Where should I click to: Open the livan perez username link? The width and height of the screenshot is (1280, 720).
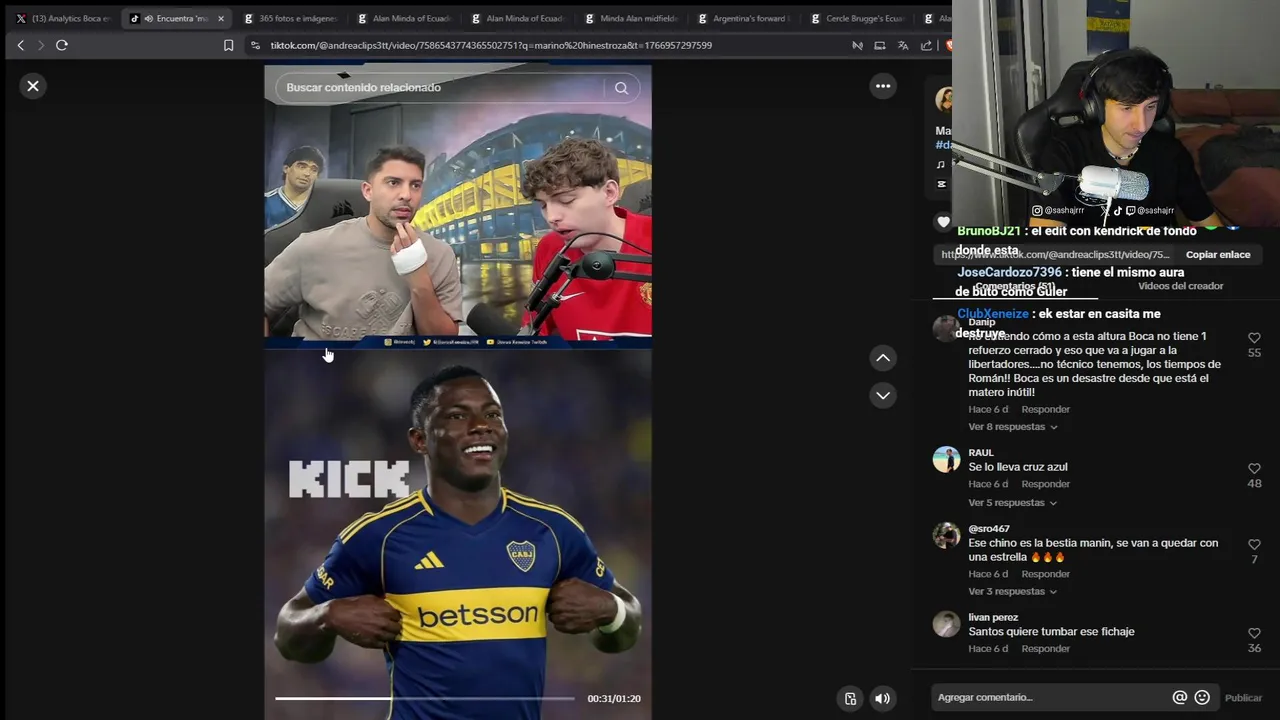pos(993,618)
